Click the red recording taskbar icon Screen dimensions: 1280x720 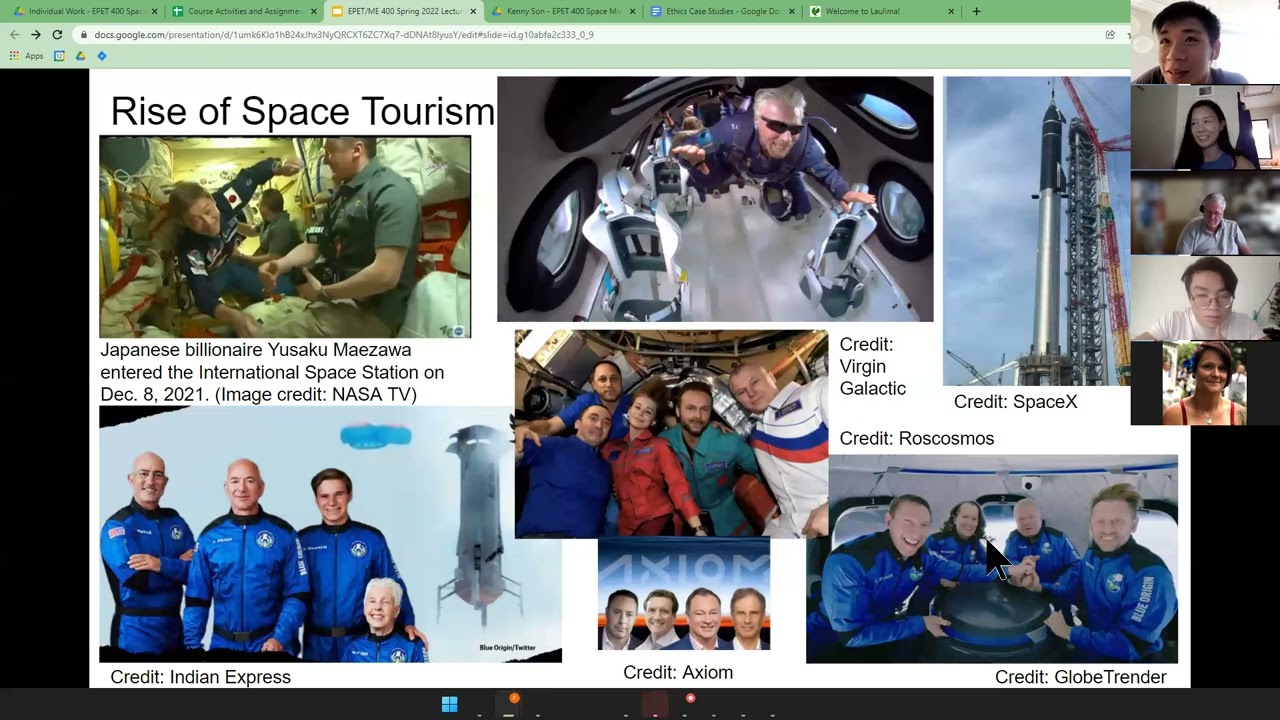690,699
